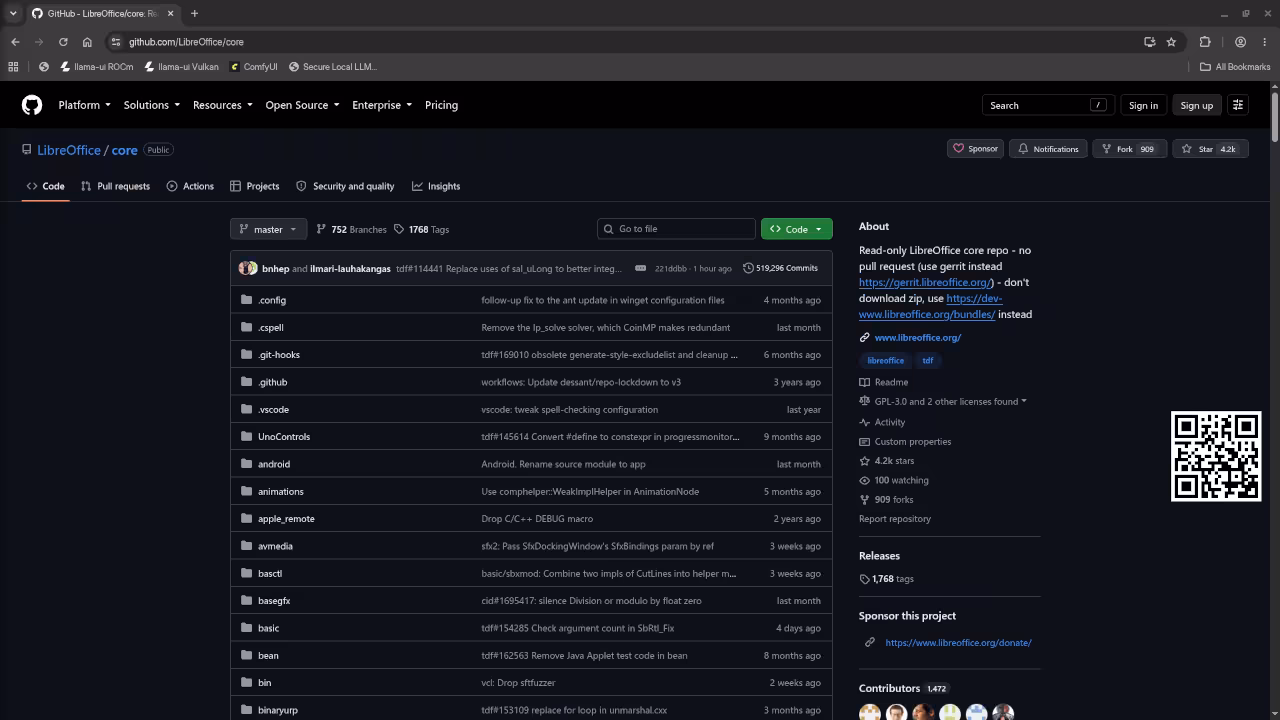This screenshot has height=720, width=1280.
Task: Bookmark this page with the star icon
Action: coord(1171,42)
